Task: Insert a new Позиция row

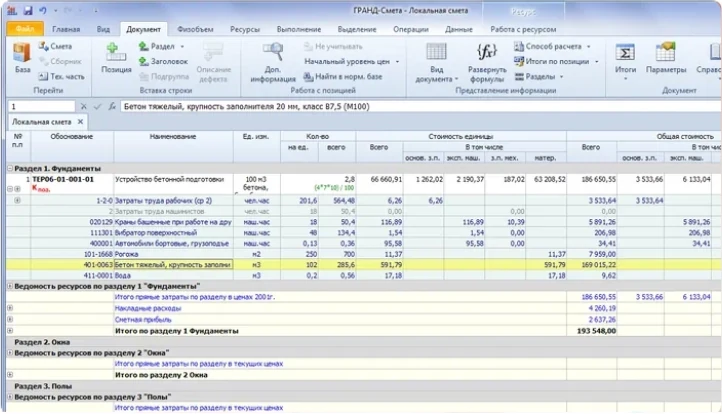Action: tap(116, 58)
